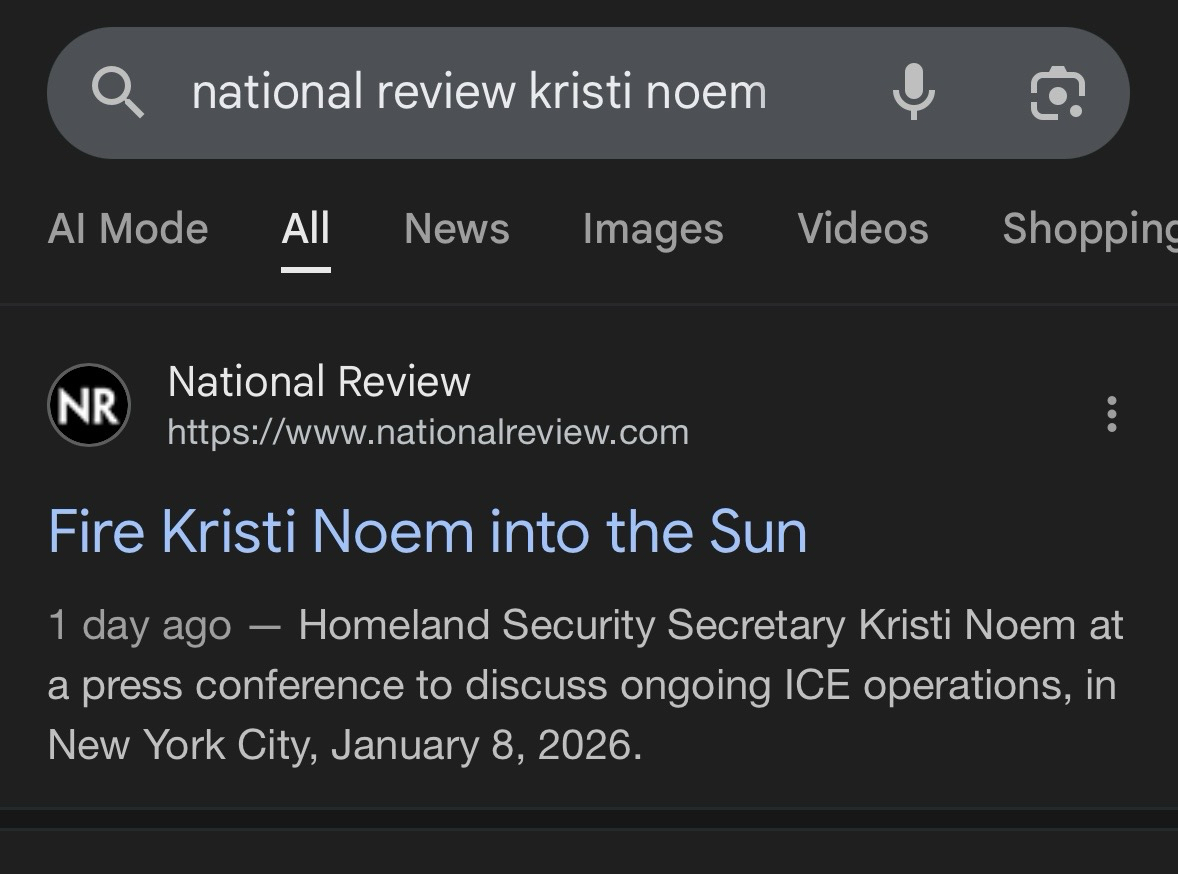Click the word "noem" in search box

(x=706, y=92)
